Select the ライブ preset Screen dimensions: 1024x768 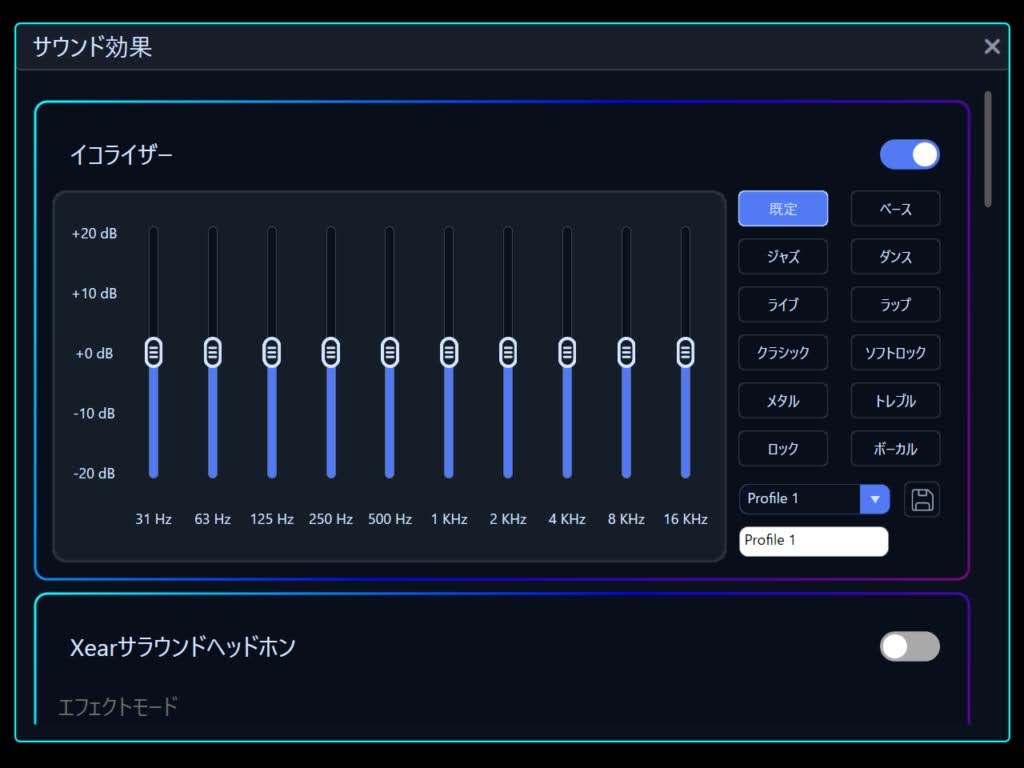(783, 304)
